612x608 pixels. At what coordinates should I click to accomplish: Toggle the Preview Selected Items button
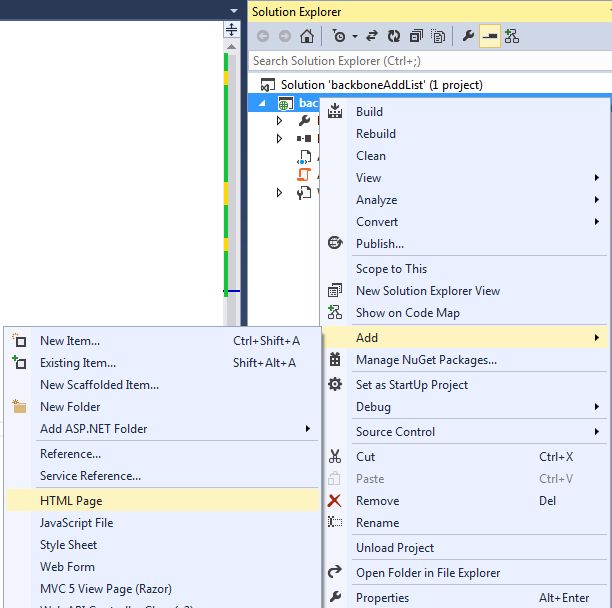click(x=490, y=36)
